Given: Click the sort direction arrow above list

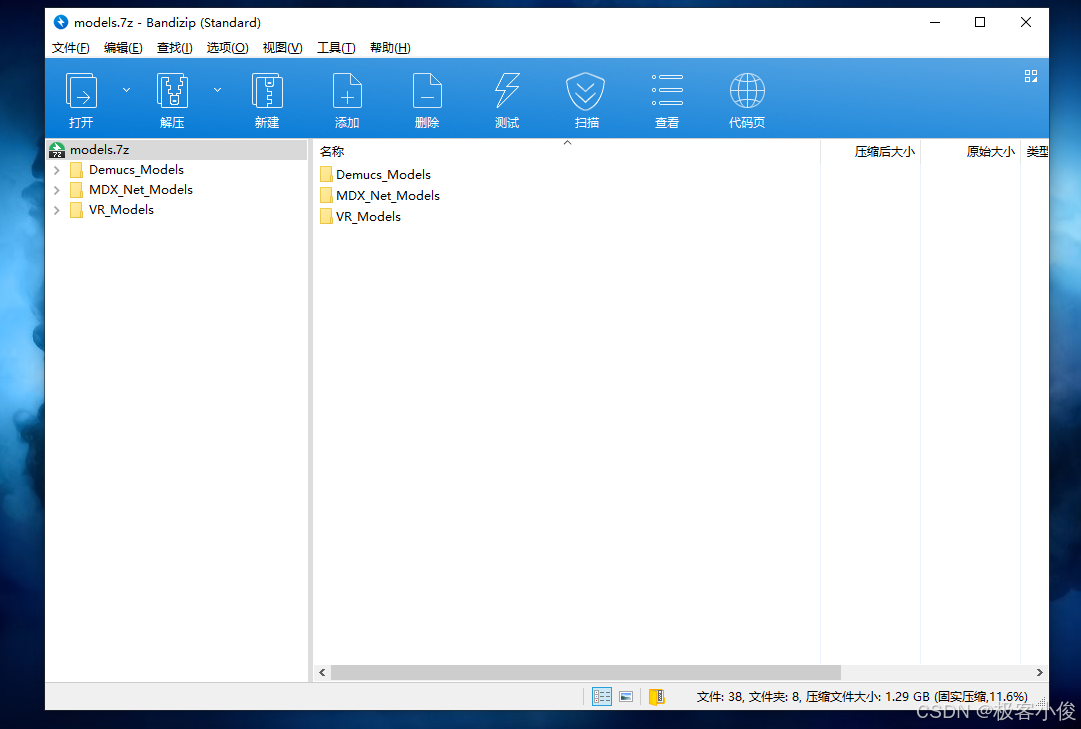Looking at the screenshot, I should pos(567,143).
